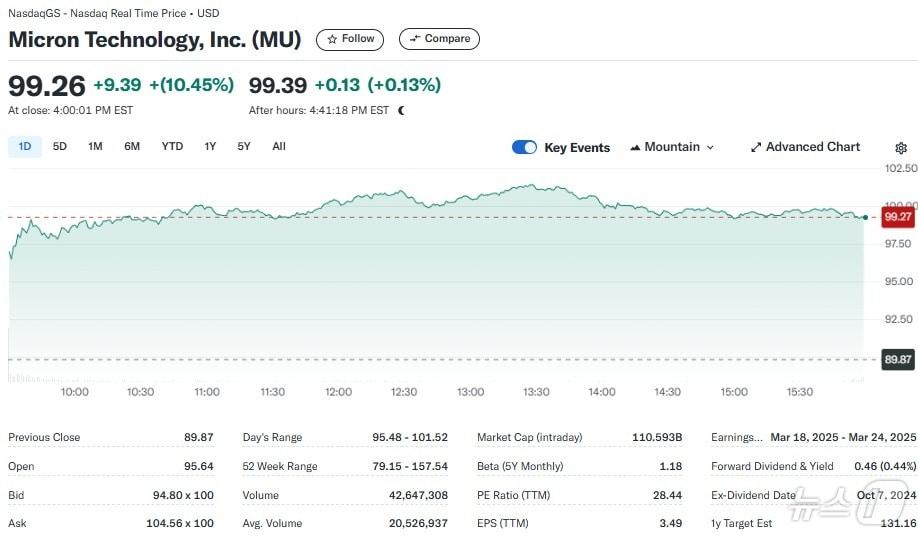Expand the Mountain chart style dropdown
918x537 pixels.
pos(710,147)
